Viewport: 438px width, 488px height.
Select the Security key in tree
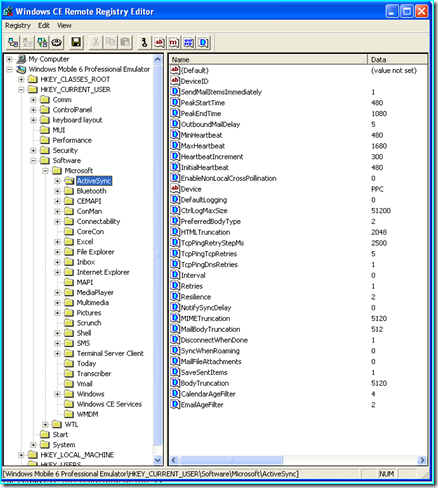click(x=65, y=150)
